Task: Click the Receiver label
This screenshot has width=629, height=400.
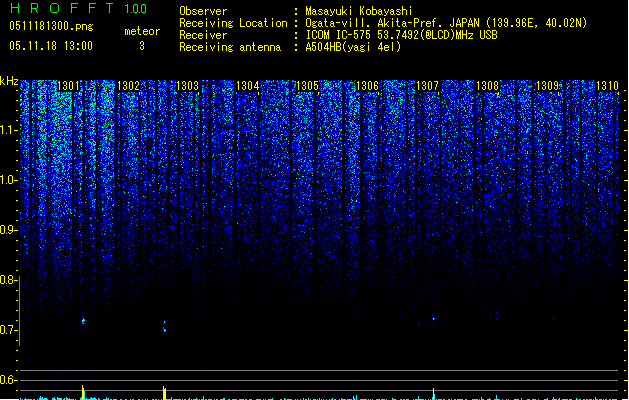Action: click(203, 35)
